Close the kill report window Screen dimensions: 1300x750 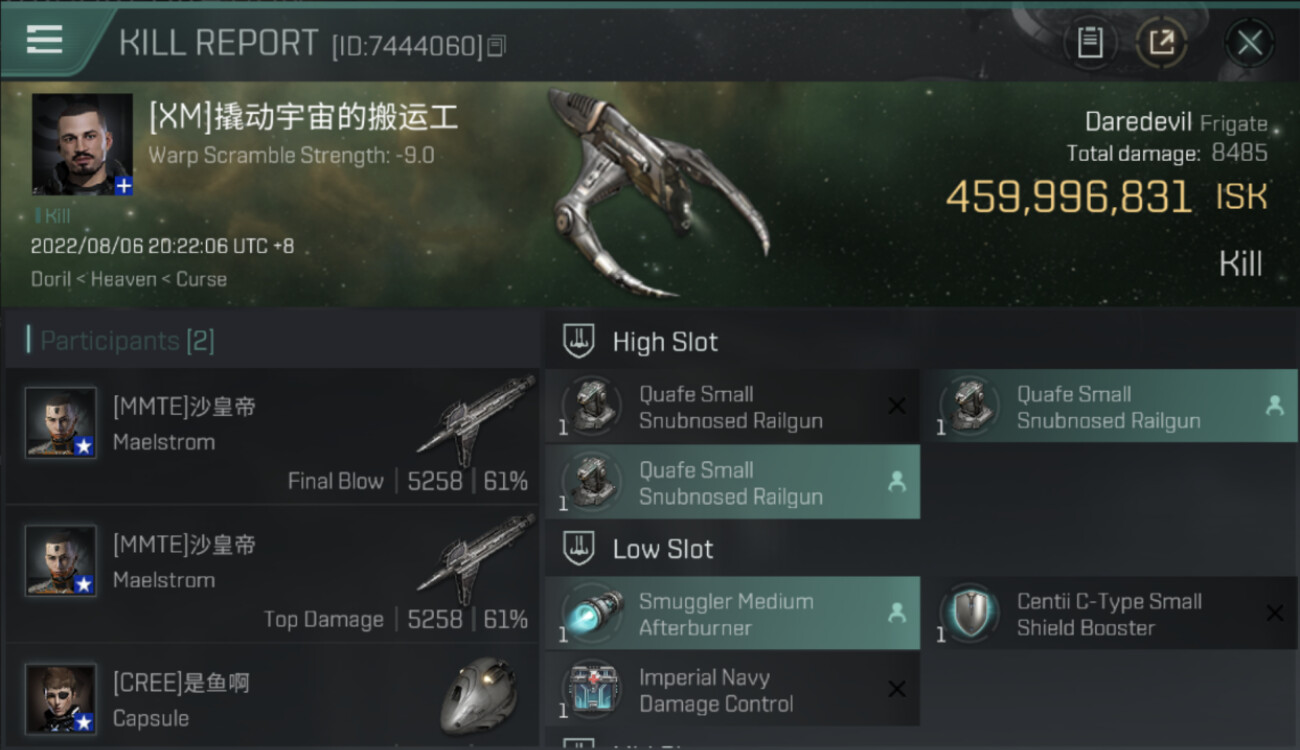1249,43
